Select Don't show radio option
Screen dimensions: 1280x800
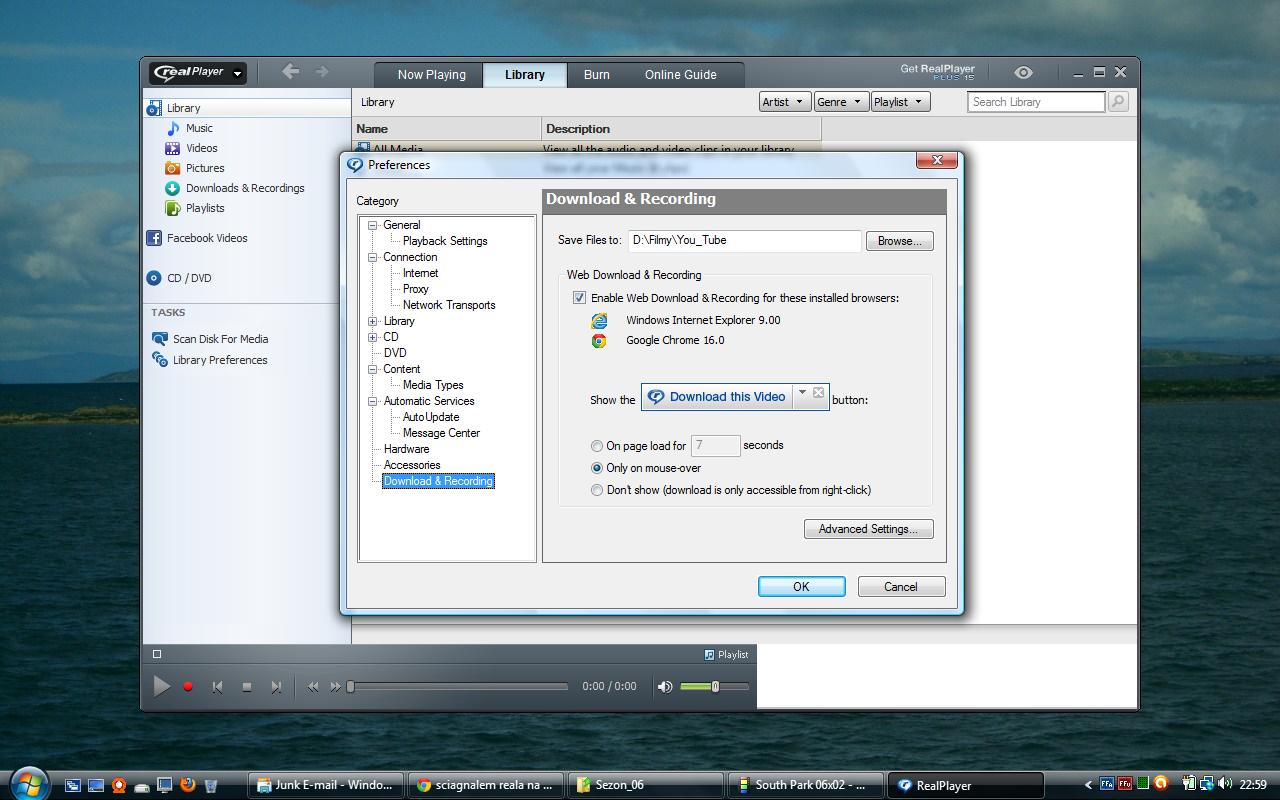tap(597, 490)
